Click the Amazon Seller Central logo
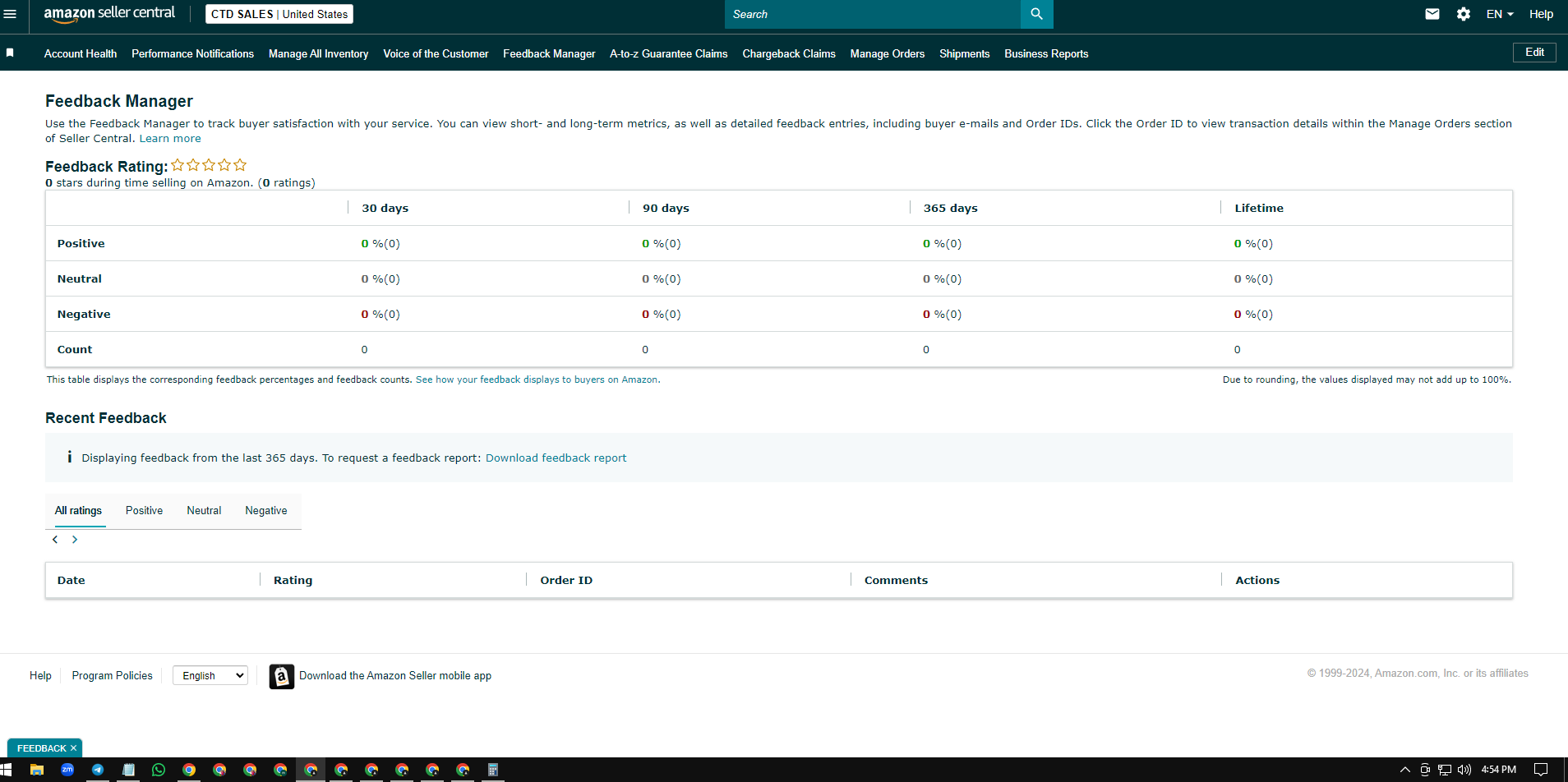 [109, 13]
